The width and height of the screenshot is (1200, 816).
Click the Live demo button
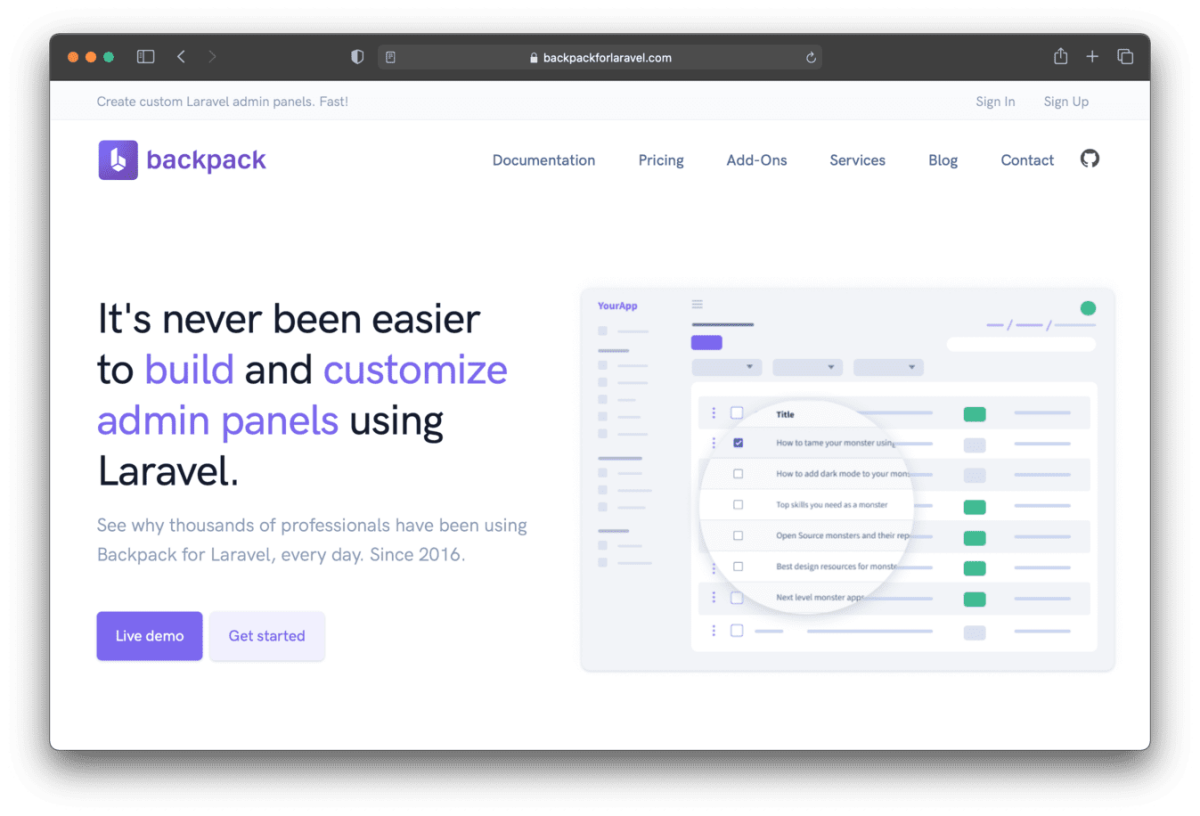[149, 635]
